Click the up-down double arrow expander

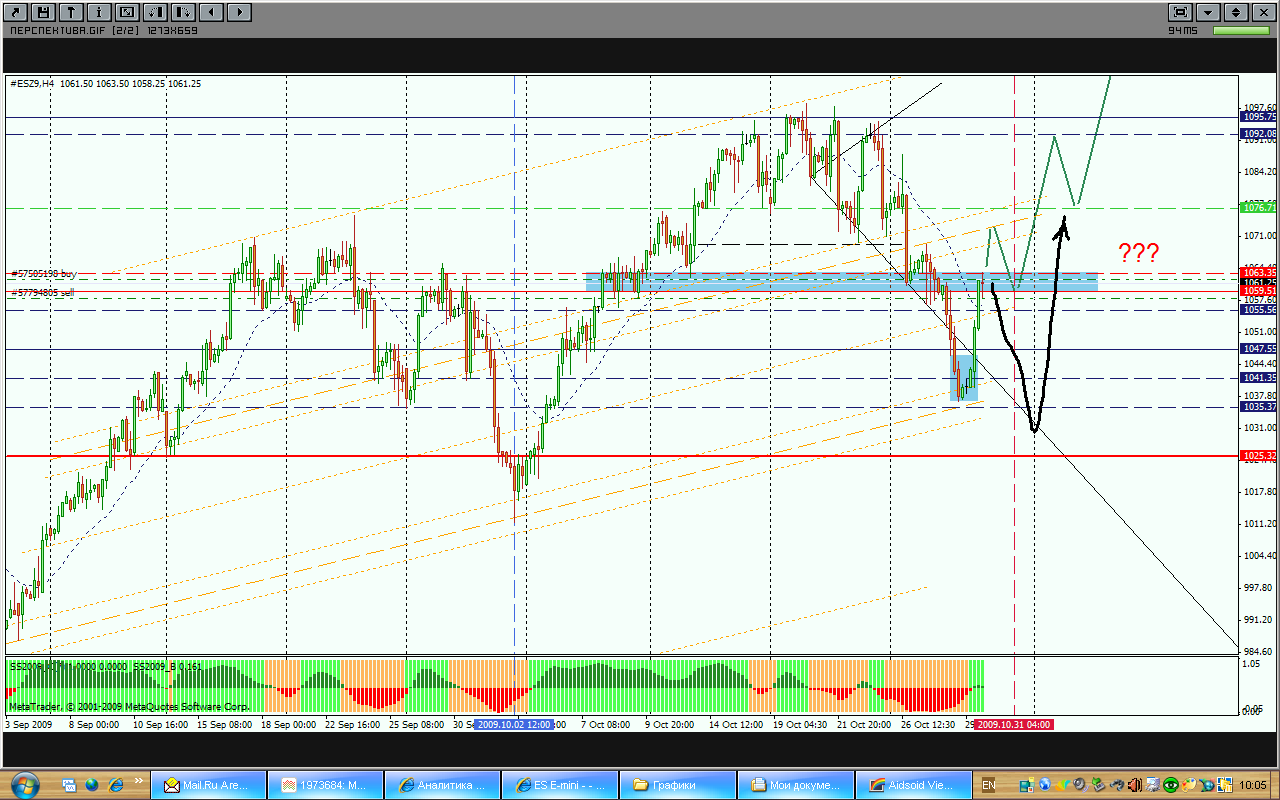[x=1236, y=12]
